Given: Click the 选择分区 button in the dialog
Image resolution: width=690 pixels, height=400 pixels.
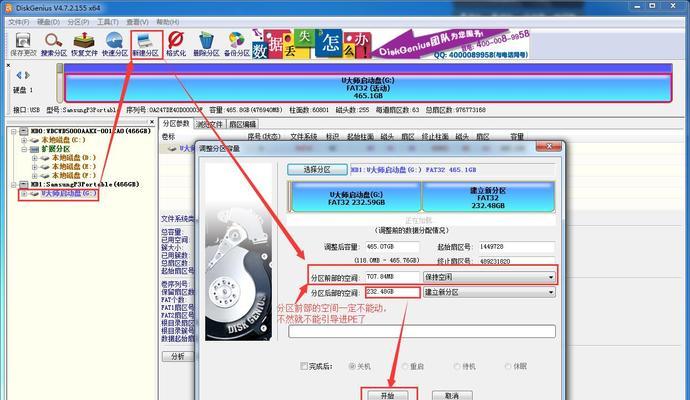Looking at the screenshot, I should pos(317,169).
